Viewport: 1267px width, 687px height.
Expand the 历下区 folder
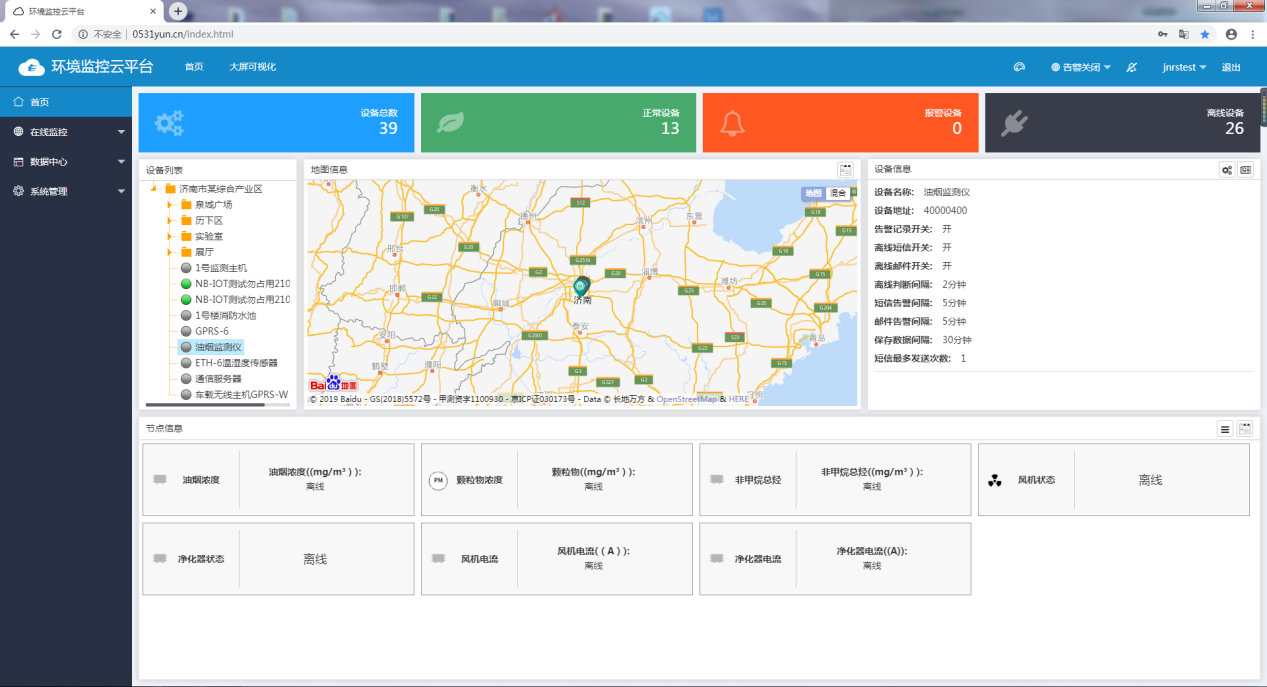[170, 220]
